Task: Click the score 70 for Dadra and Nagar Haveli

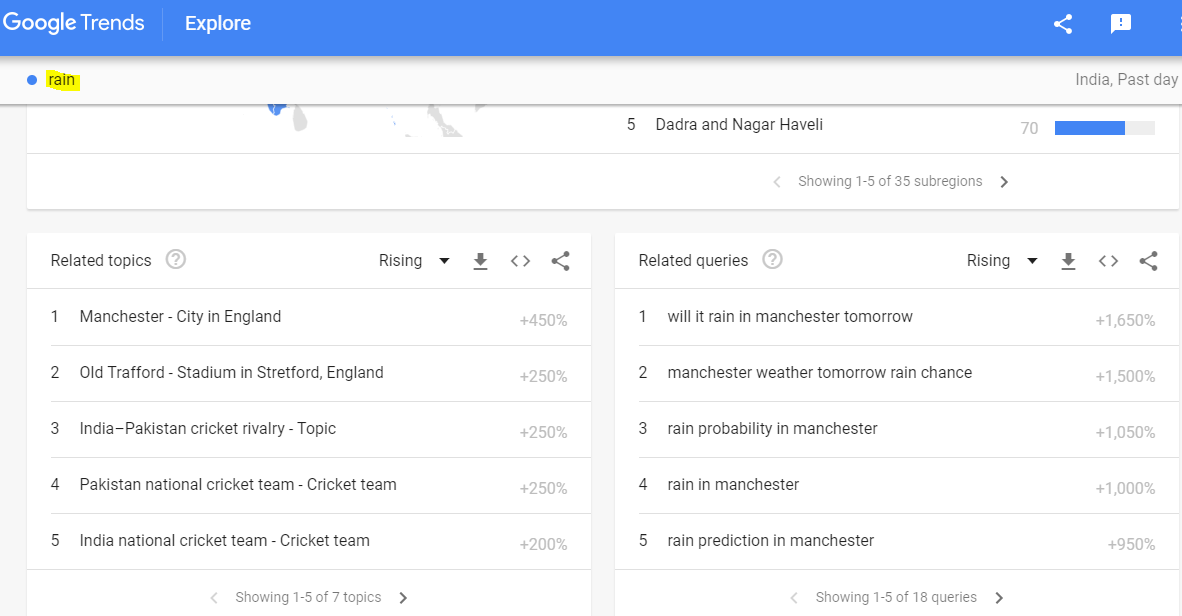Action: 1029,128
